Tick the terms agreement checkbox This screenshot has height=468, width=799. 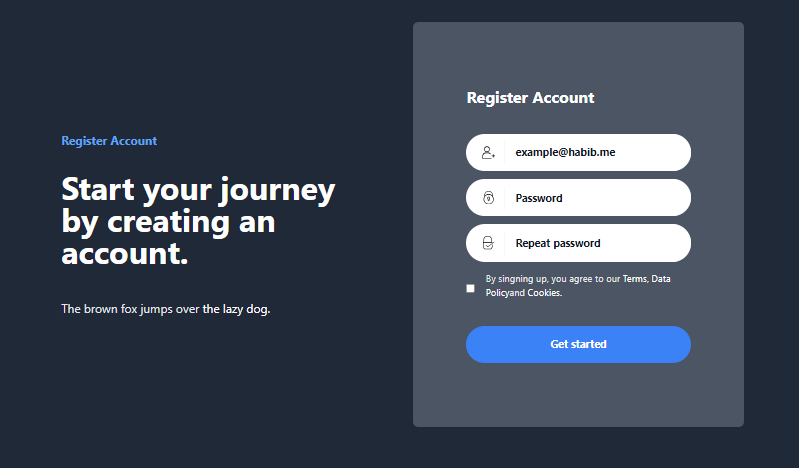pyautogui.click(x=470, y=289)
